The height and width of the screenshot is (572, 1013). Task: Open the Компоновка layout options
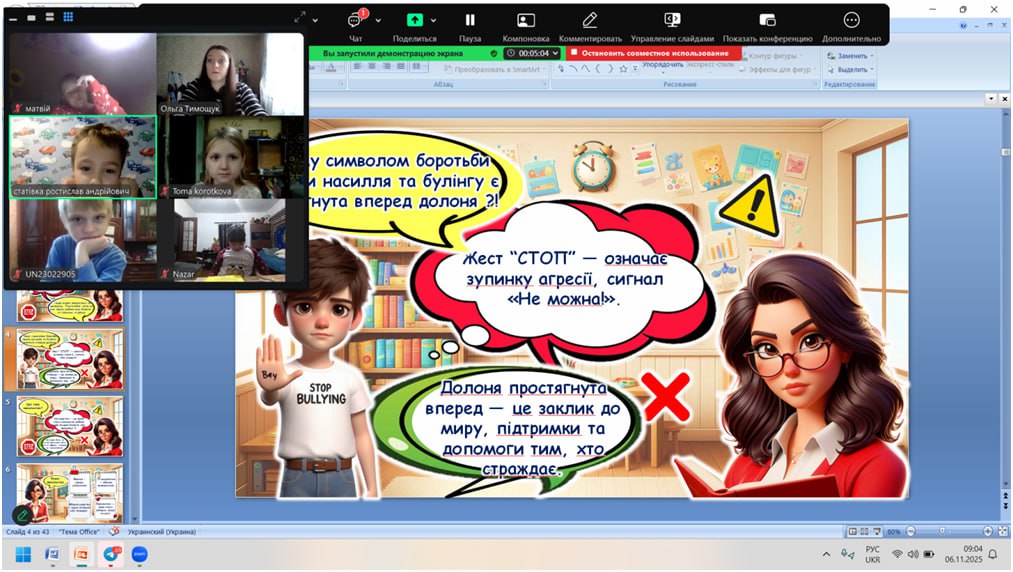526,21
